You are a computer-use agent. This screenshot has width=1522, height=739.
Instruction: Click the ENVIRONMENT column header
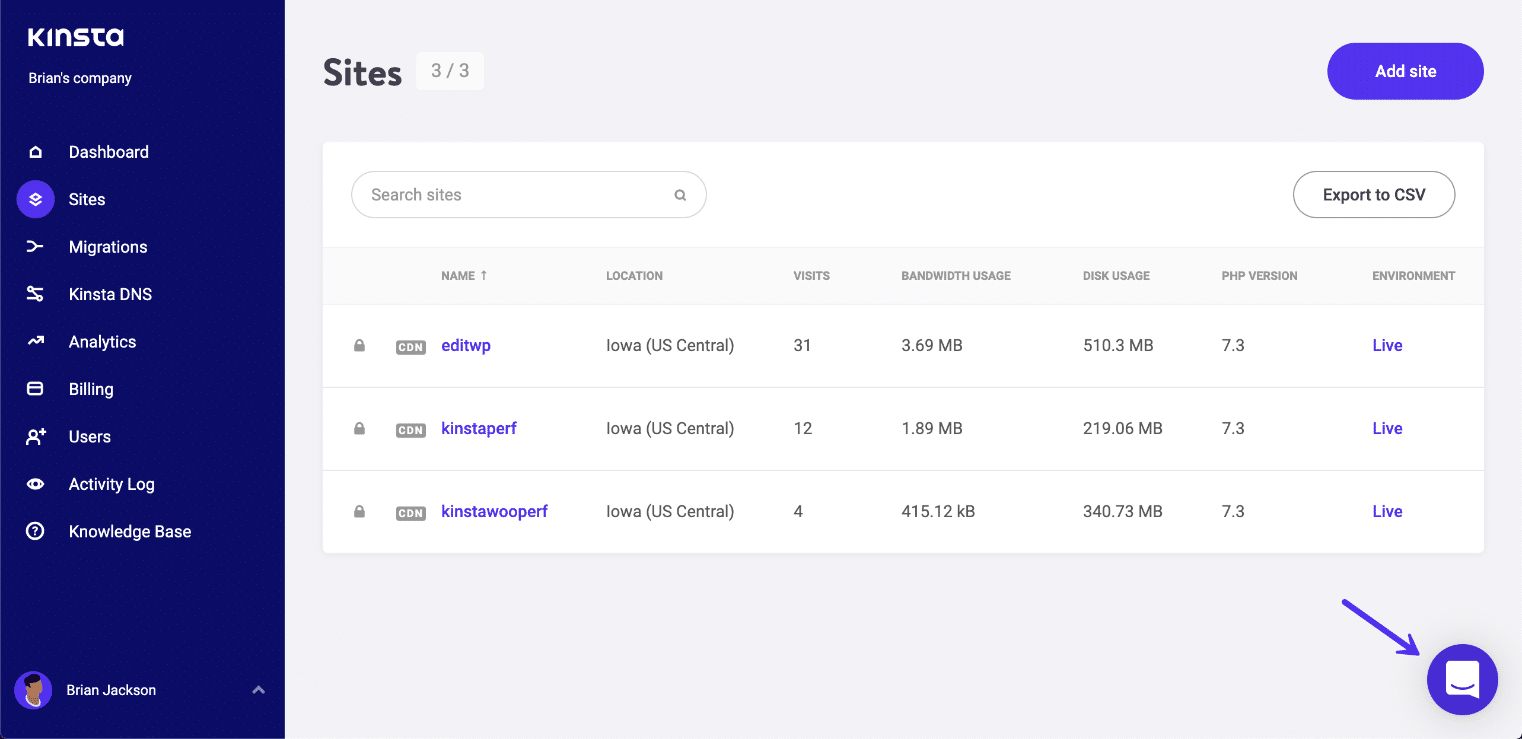(1414, 276)
